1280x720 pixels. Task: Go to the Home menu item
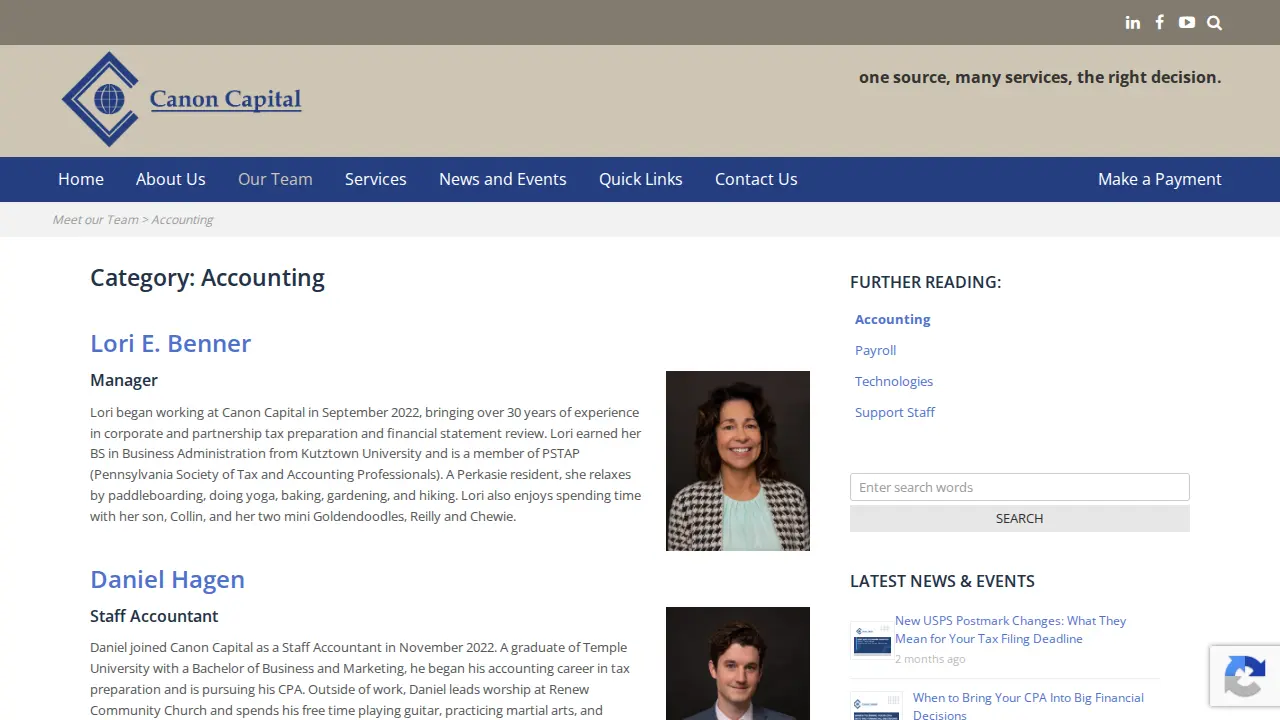(81, 179)
